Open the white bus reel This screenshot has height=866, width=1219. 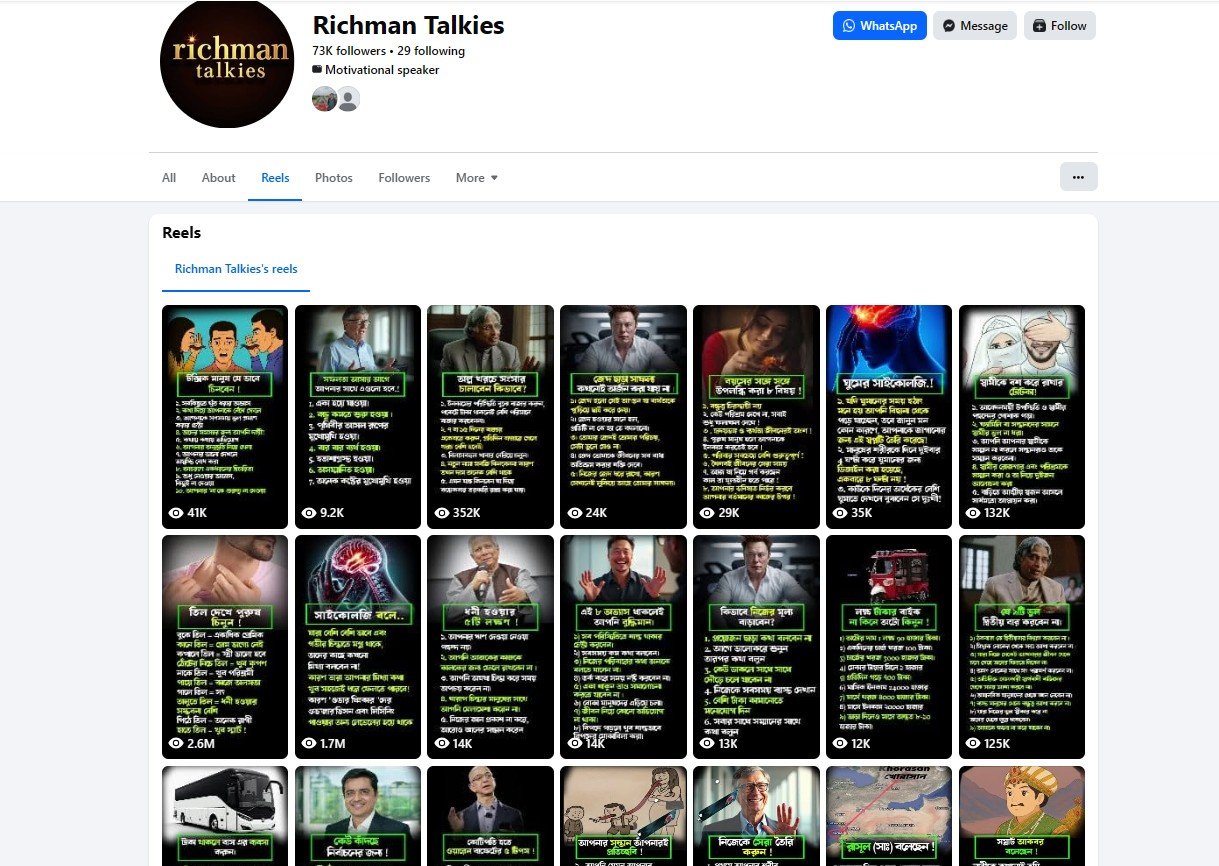point(225,816)
